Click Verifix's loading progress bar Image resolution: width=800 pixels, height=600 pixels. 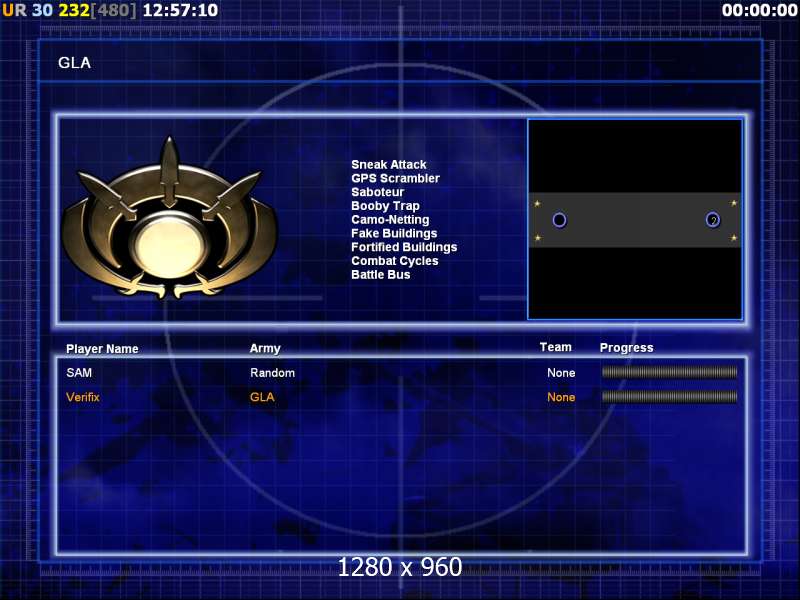[669, 396]
